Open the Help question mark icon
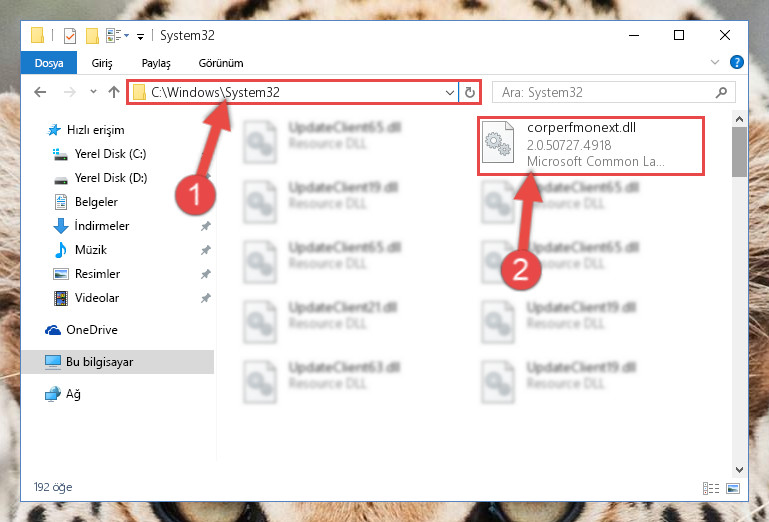769x522 pixels. (x=737, y=62)
